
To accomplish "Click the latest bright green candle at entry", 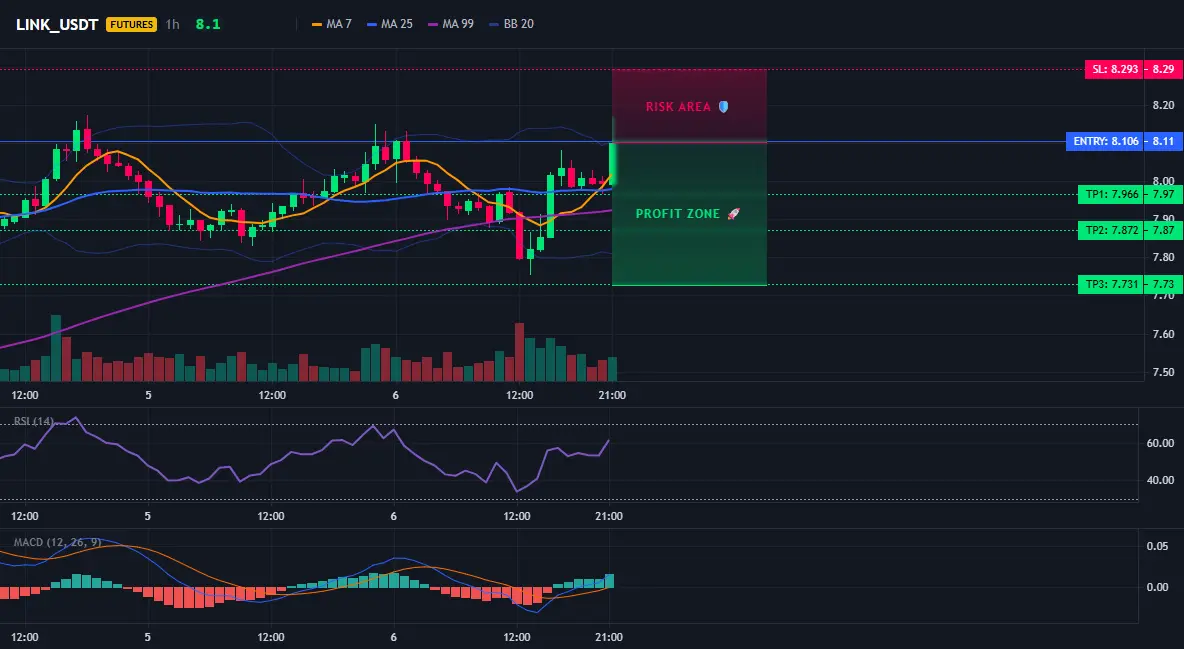I will pyautogui.click(x=612, y=162).
